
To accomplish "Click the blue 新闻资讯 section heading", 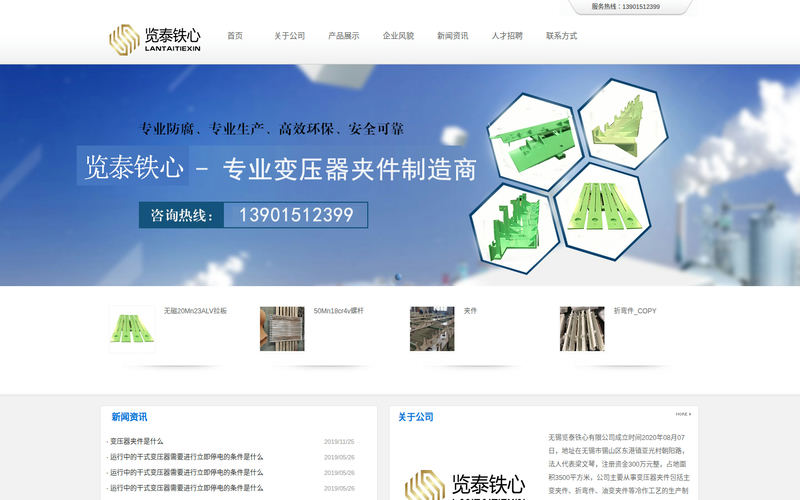I will tap(129, 417).
